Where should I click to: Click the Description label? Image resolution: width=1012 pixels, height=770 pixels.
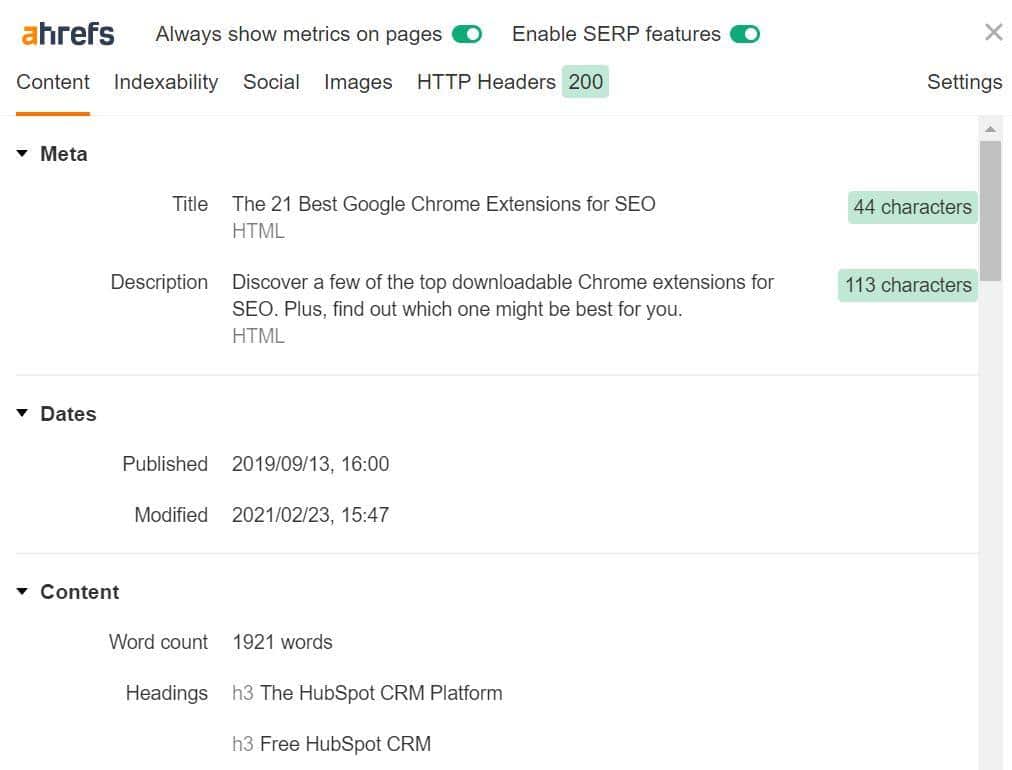pyautogui.click(x=159, y=282)
